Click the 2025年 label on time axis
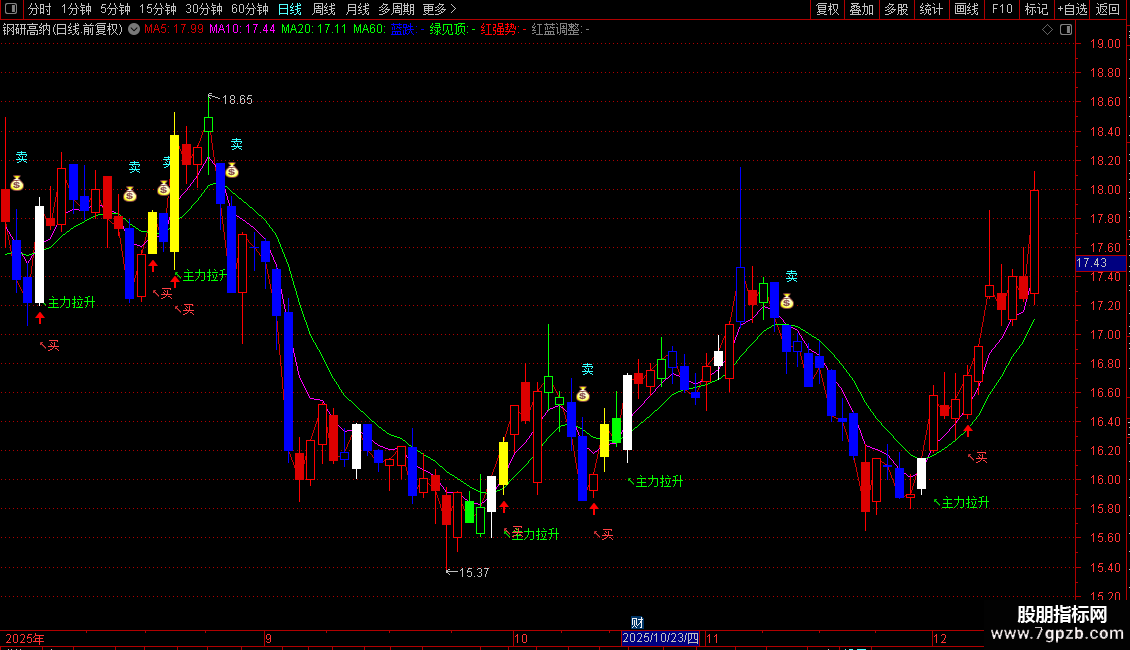Viewport: 1130px width, 650px height. [25, 639]
